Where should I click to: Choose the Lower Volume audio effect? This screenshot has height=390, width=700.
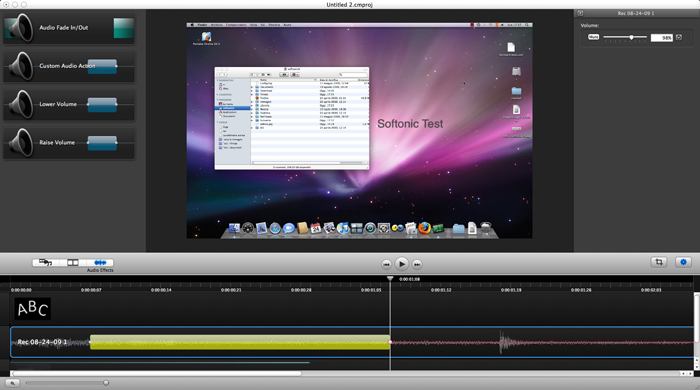coord(69,104)
